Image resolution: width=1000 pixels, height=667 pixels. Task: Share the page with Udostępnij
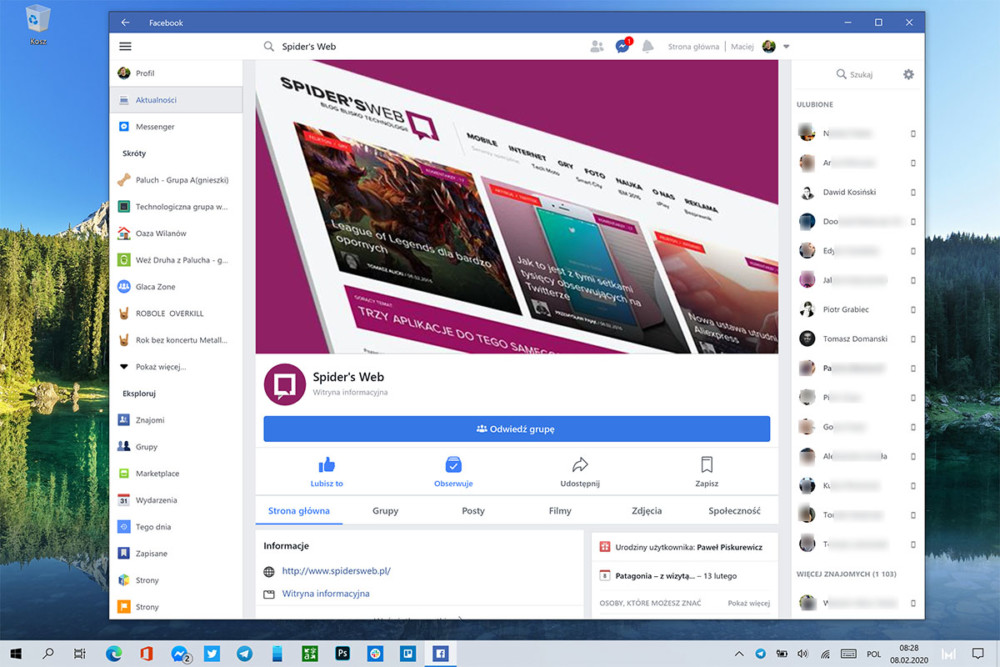point(580,471)
